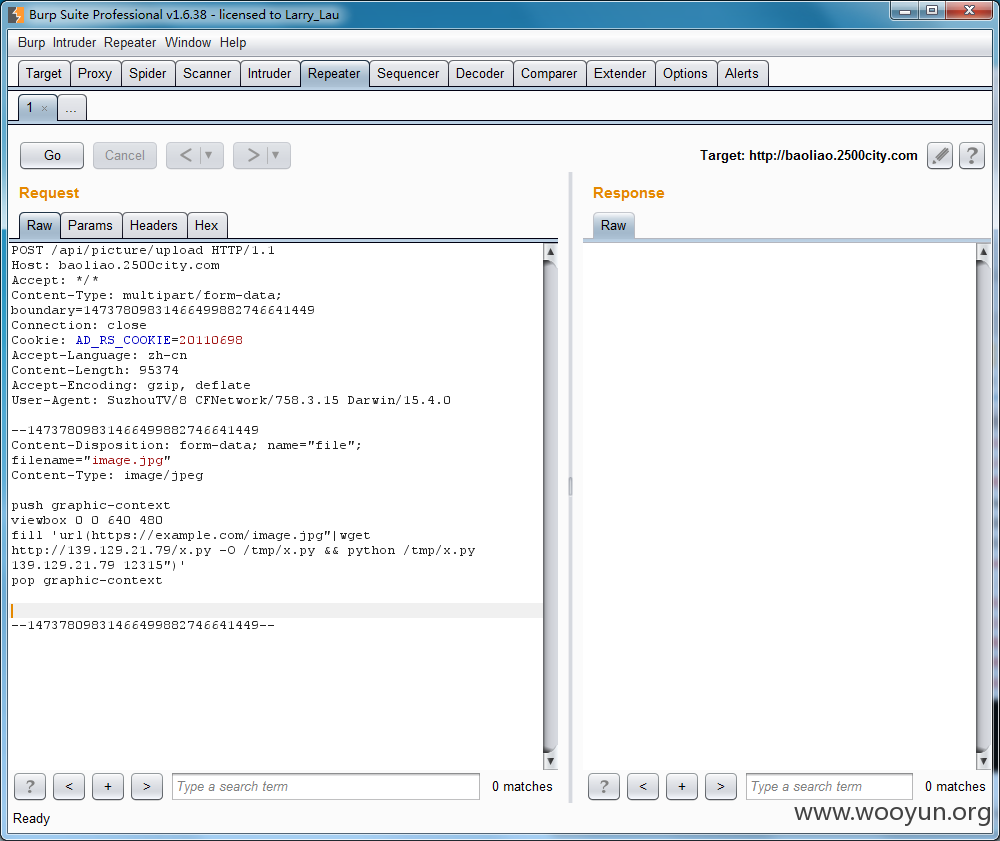
Task: Go to next match in request search
Action: tap(147, 786)
